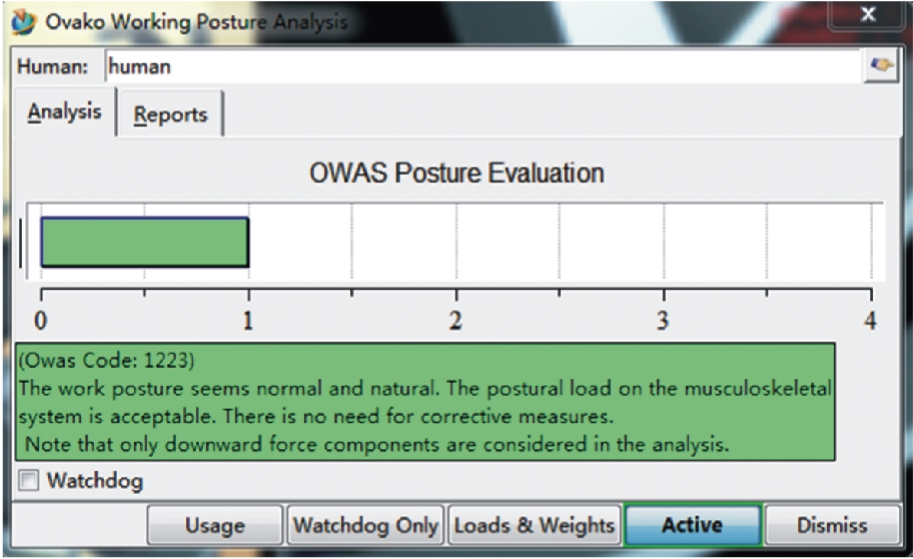Click the Watchdog Only button
This screenshot has width=913, height=559.
point(365,525)
